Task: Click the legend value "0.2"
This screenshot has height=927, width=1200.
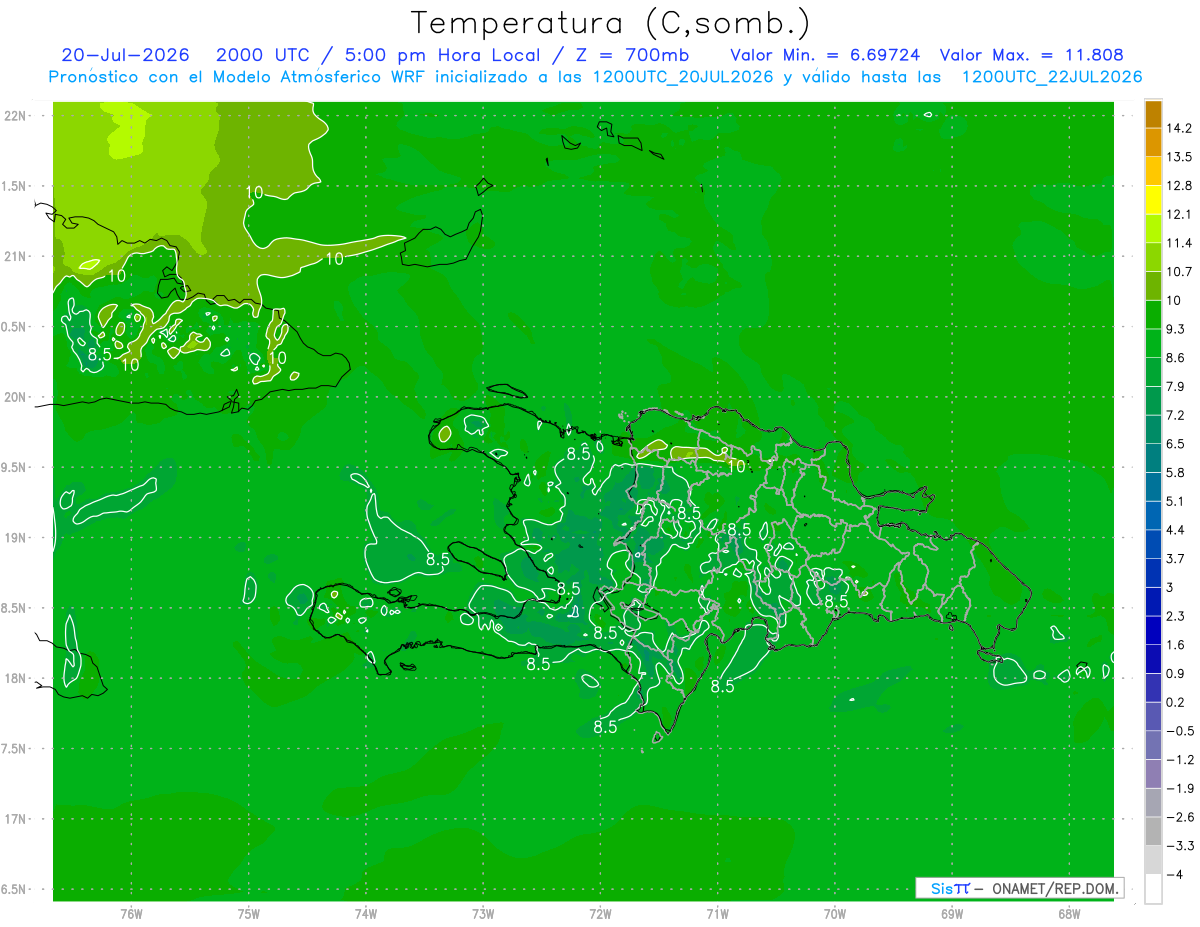Action: (x=1176, y=702)
